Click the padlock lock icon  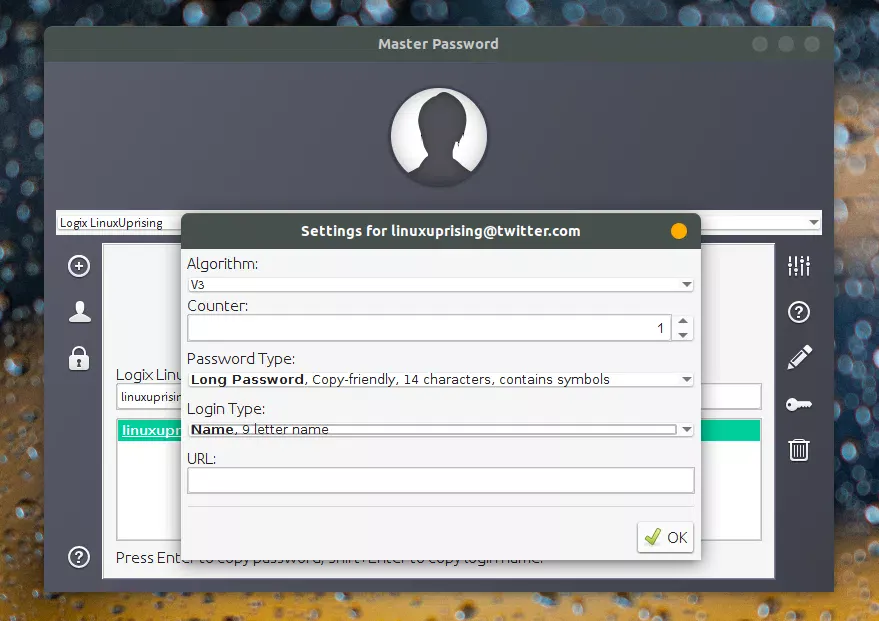79,358
